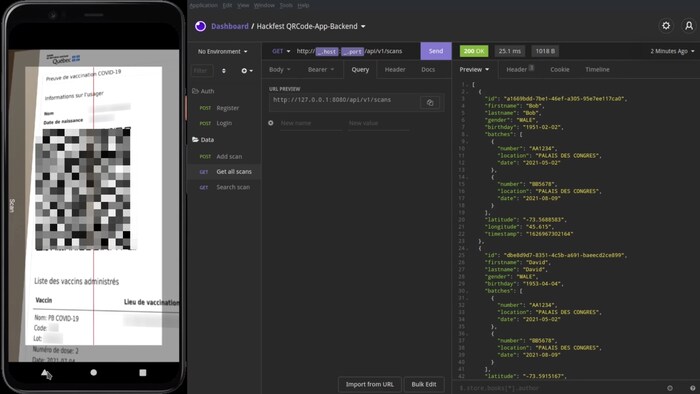
Task: Click the Bulk Edit button
Action: 424,384
